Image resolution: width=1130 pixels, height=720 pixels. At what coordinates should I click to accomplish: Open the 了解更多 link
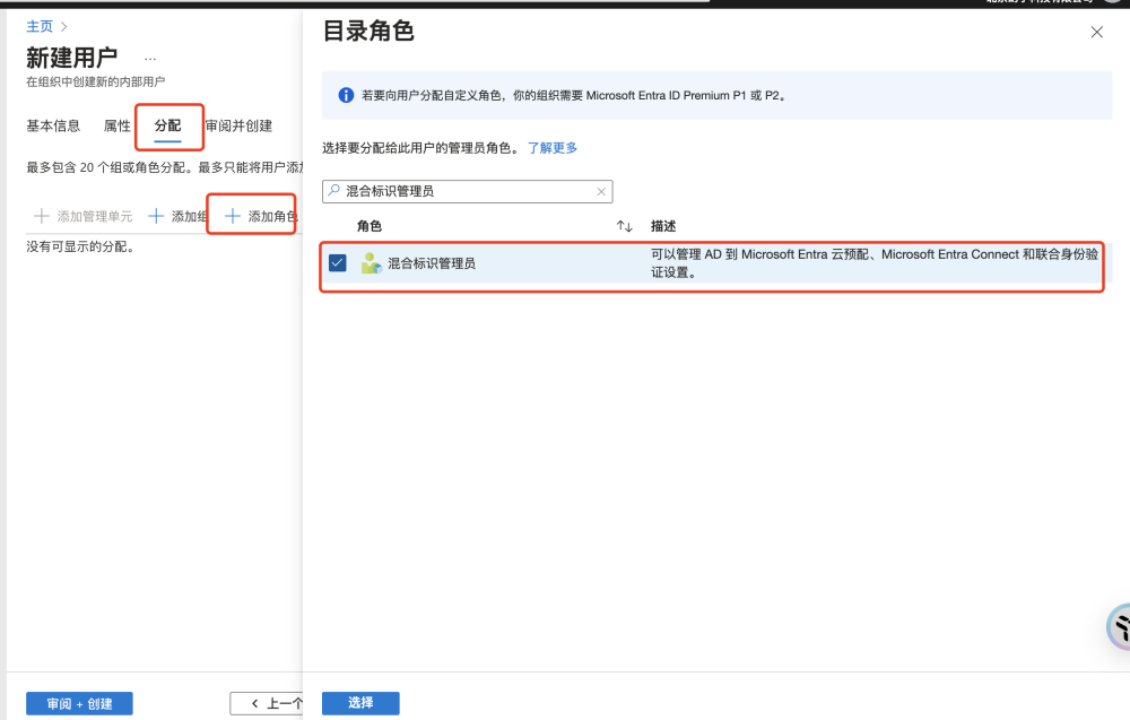click(x=552, y=148)
